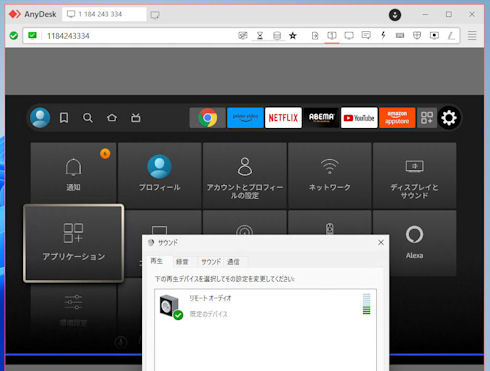The image size is (490, 371).
Task: Select the 1 184 243 334 session tab
Action: pyautogui.click(x=104, y=14)
